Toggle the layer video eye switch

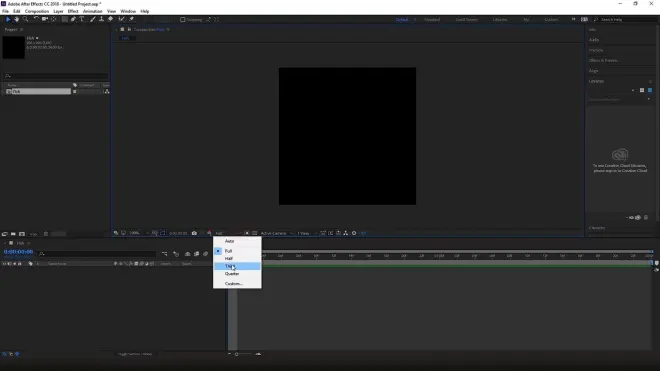point(4,264)
